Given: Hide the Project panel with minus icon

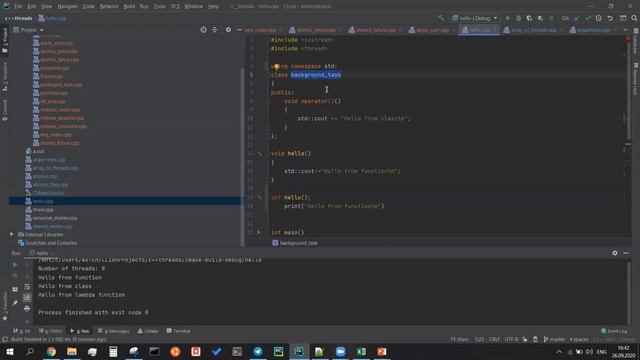Looking at the screenshot, I should pyautogui.click(x=239, y=30).
